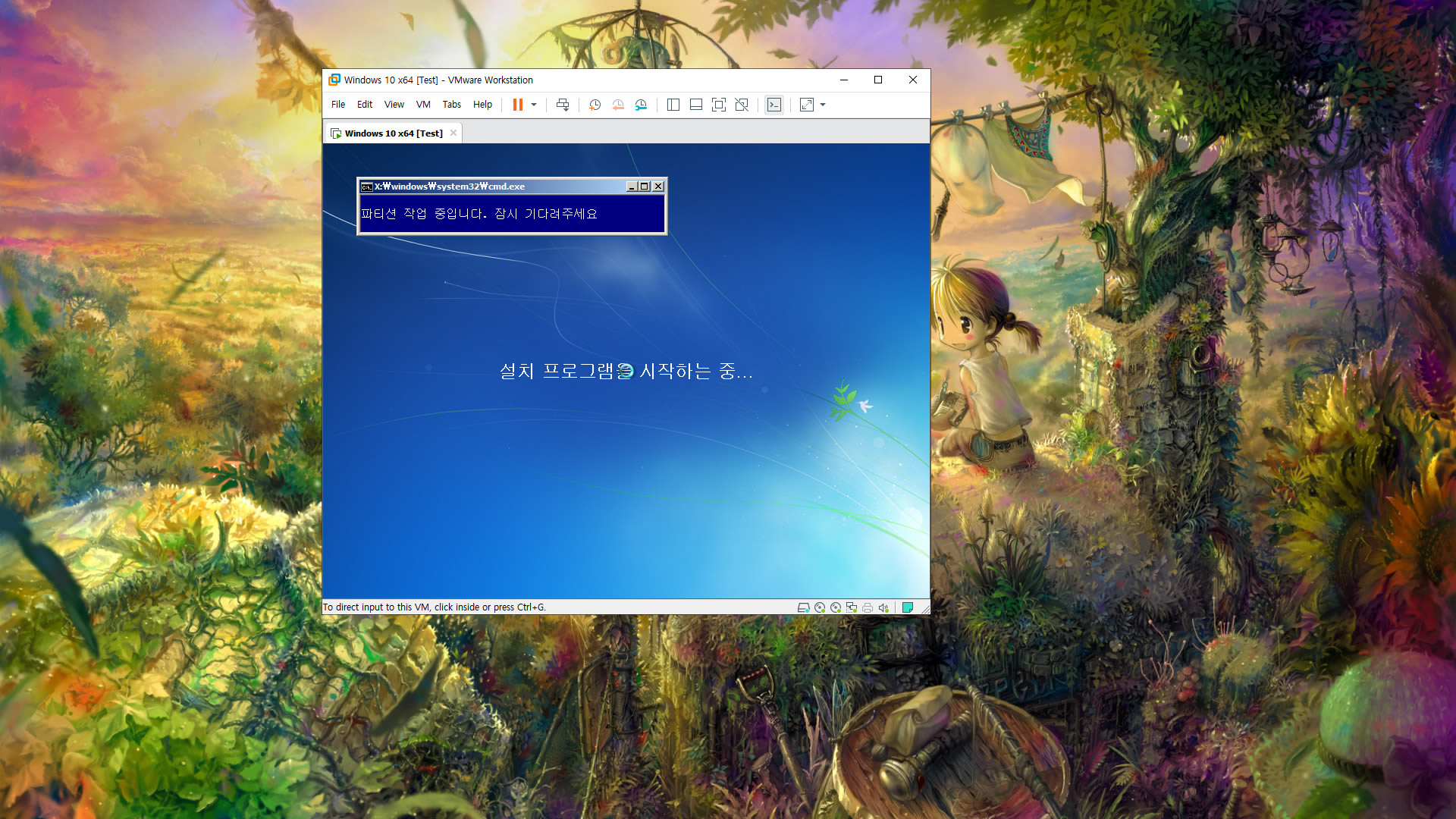Open the Tabs menu
Image resolution: width=1456 pixels, height=819 pixels.
[452, 105]
